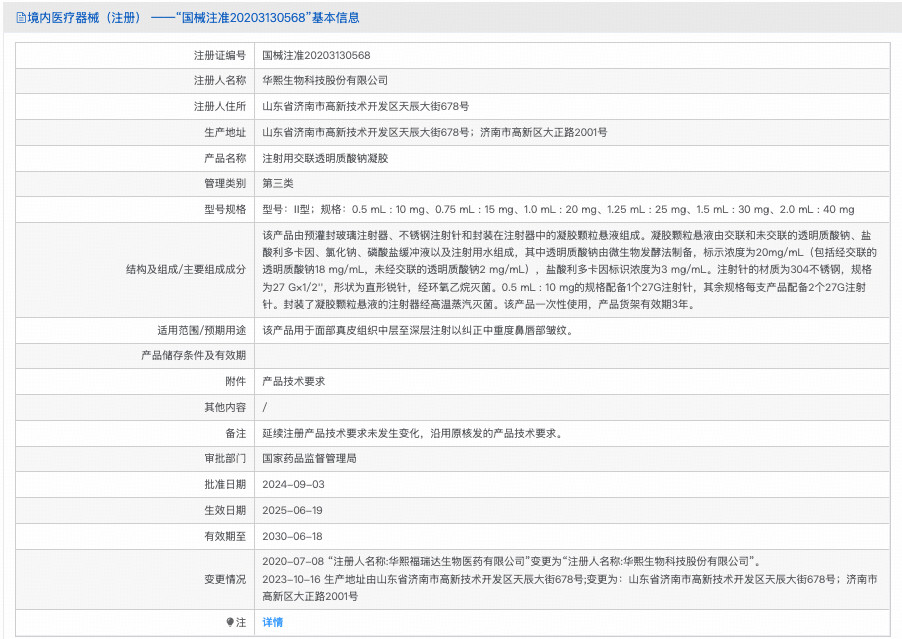Click the document icon in the page header
The width and height of the screenshot is (902, 639).
point(22,18)
